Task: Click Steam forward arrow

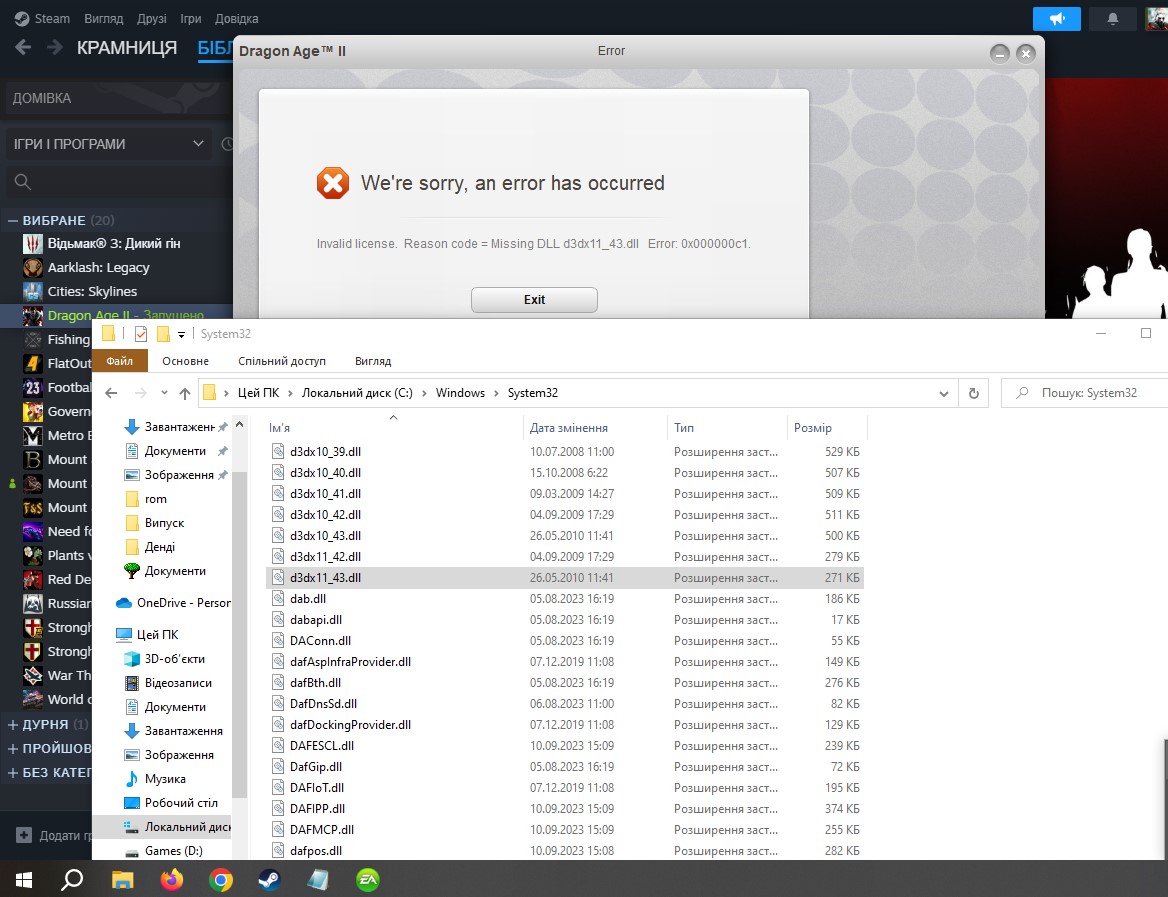Action: tap(54, 48)
